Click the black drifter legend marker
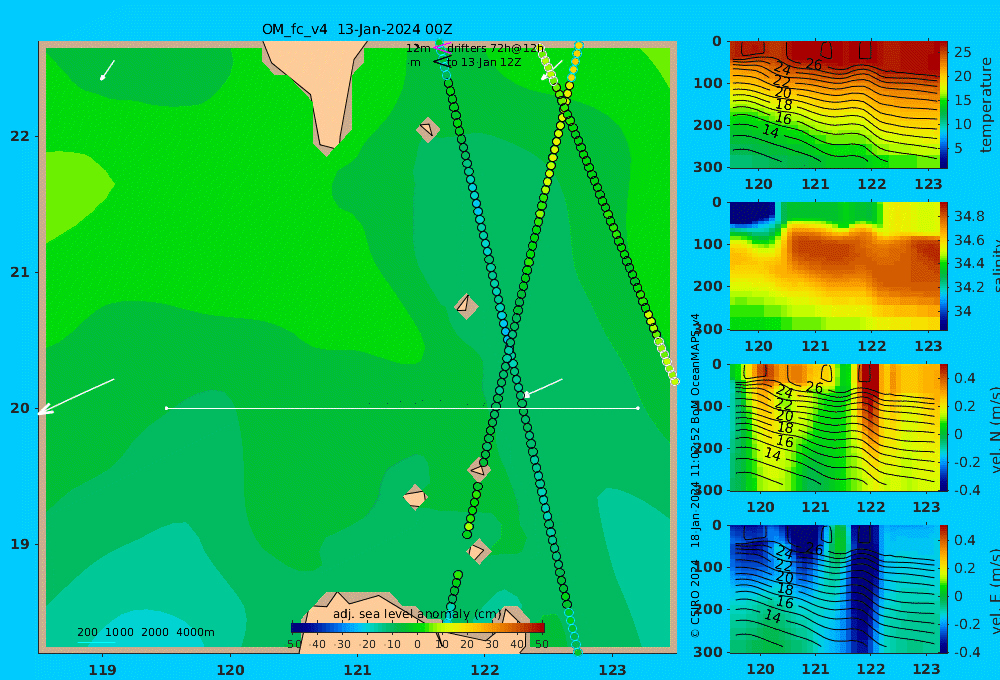Screen dimensions: 1000x680 (x=441, y=62)
